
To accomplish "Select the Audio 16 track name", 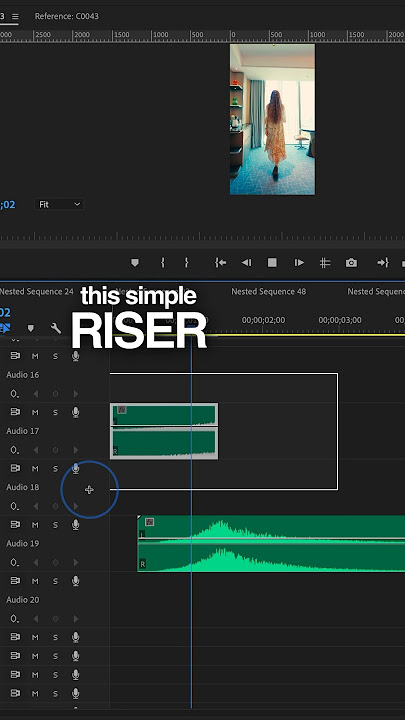I will (x=22, y=375).
